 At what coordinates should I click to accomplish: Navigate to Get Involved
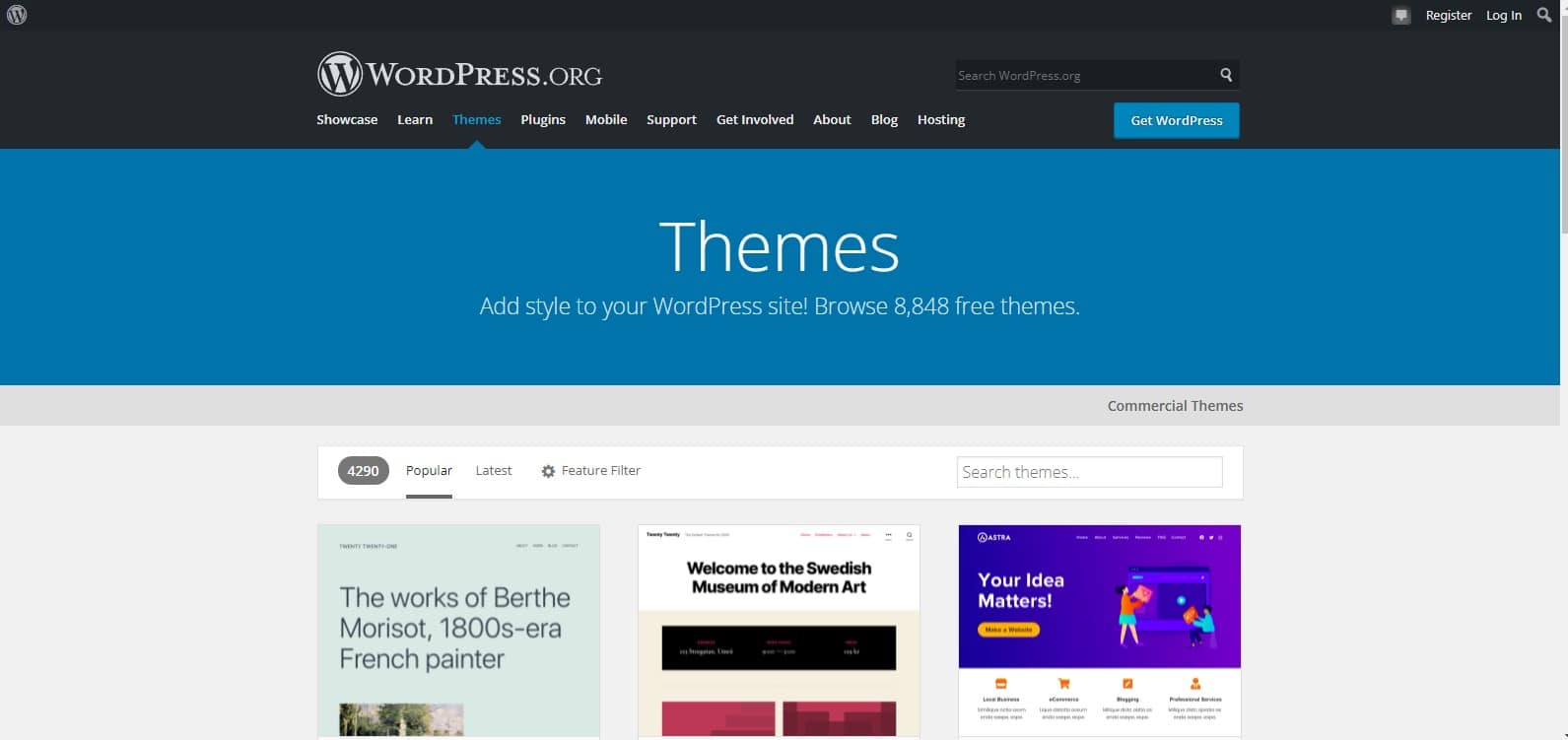755,119
